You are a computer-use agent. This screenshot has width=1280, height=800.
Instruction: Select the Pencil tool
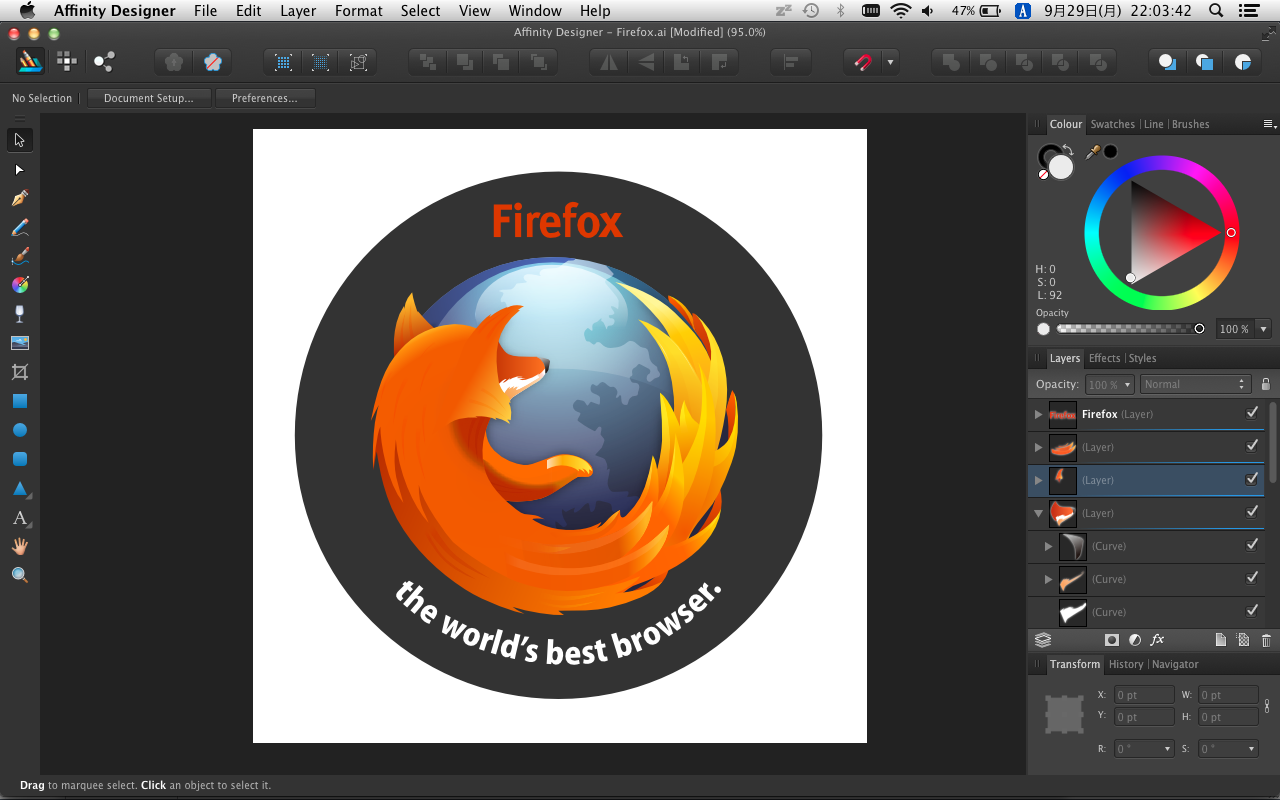19,227
